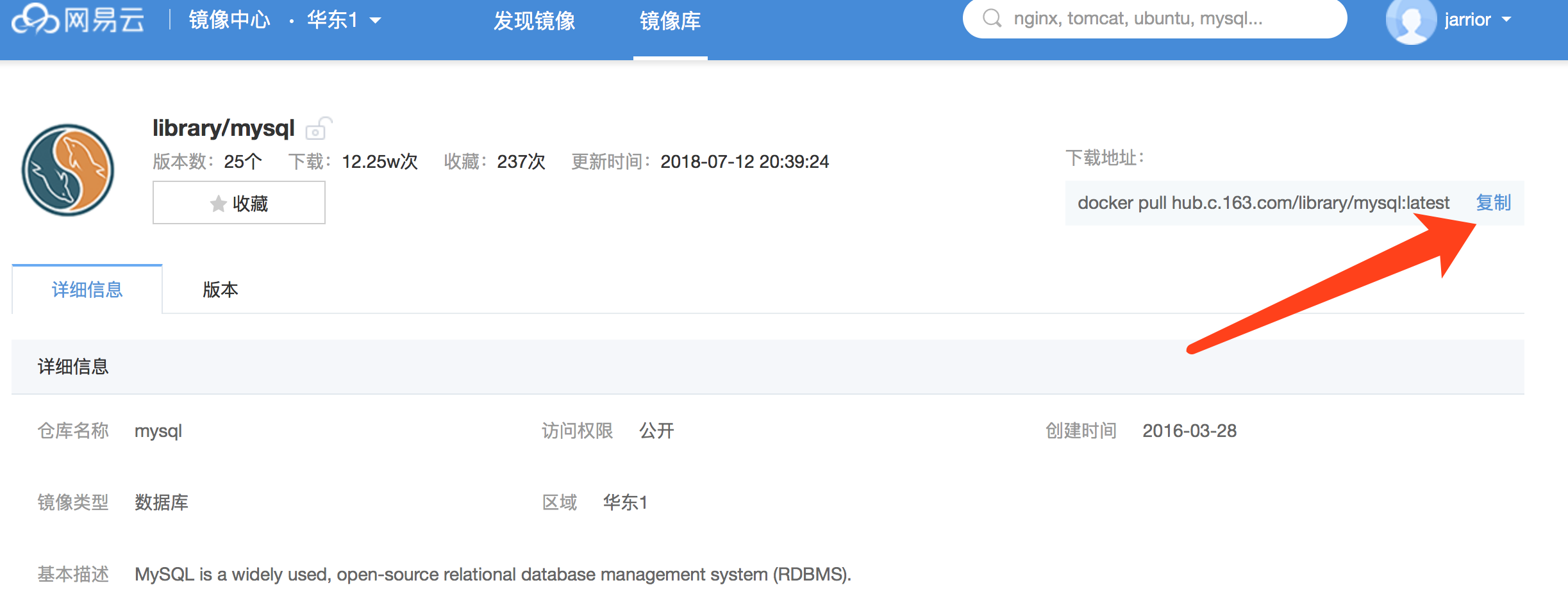Click the MySQL basic description text
This screenshot has width=1568, height=610.
[492, 574]
